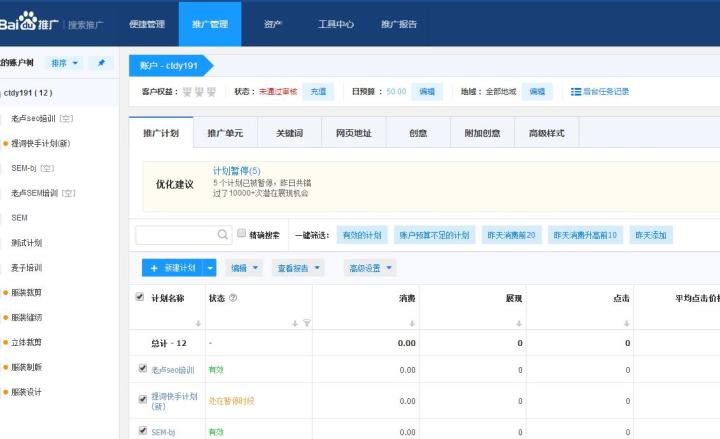Switch to the 推广计划 tab
720x439 pixels.
[x=161, y=133]
